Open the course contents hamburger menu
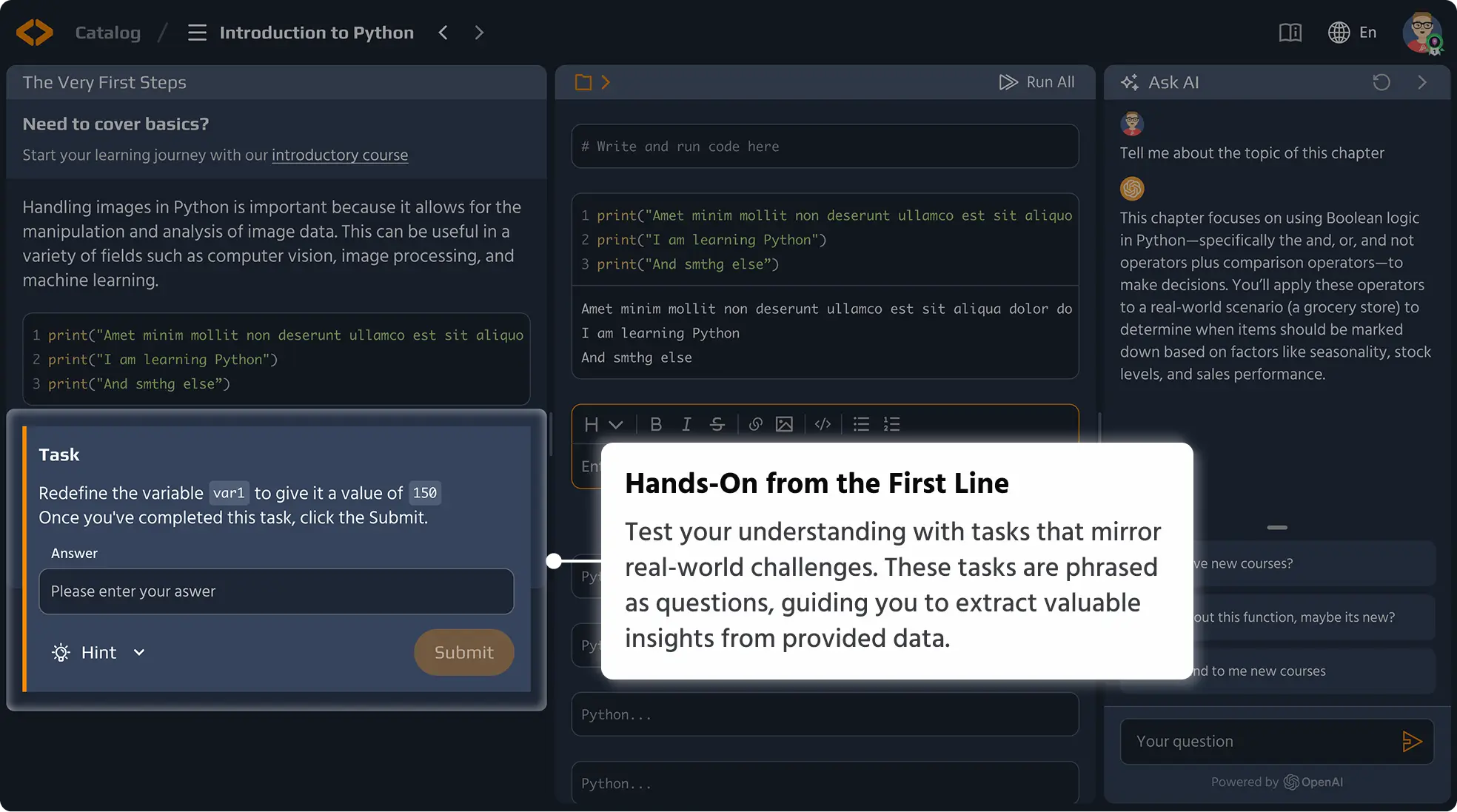The height and width of the screenshot is (812, 1457). pyautogui.click(x=197, y=33)
